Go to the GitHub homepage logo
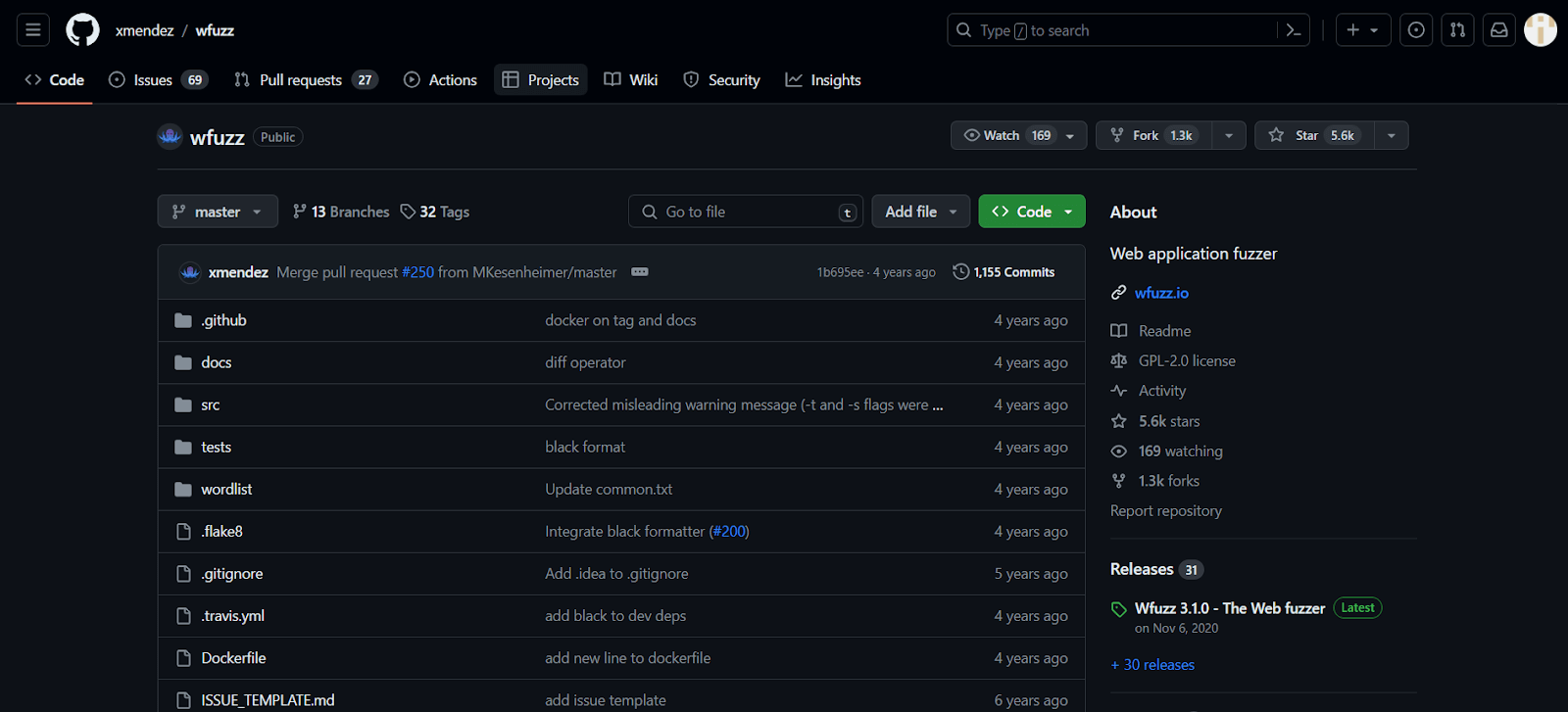1568x712 pixels. 82,30
